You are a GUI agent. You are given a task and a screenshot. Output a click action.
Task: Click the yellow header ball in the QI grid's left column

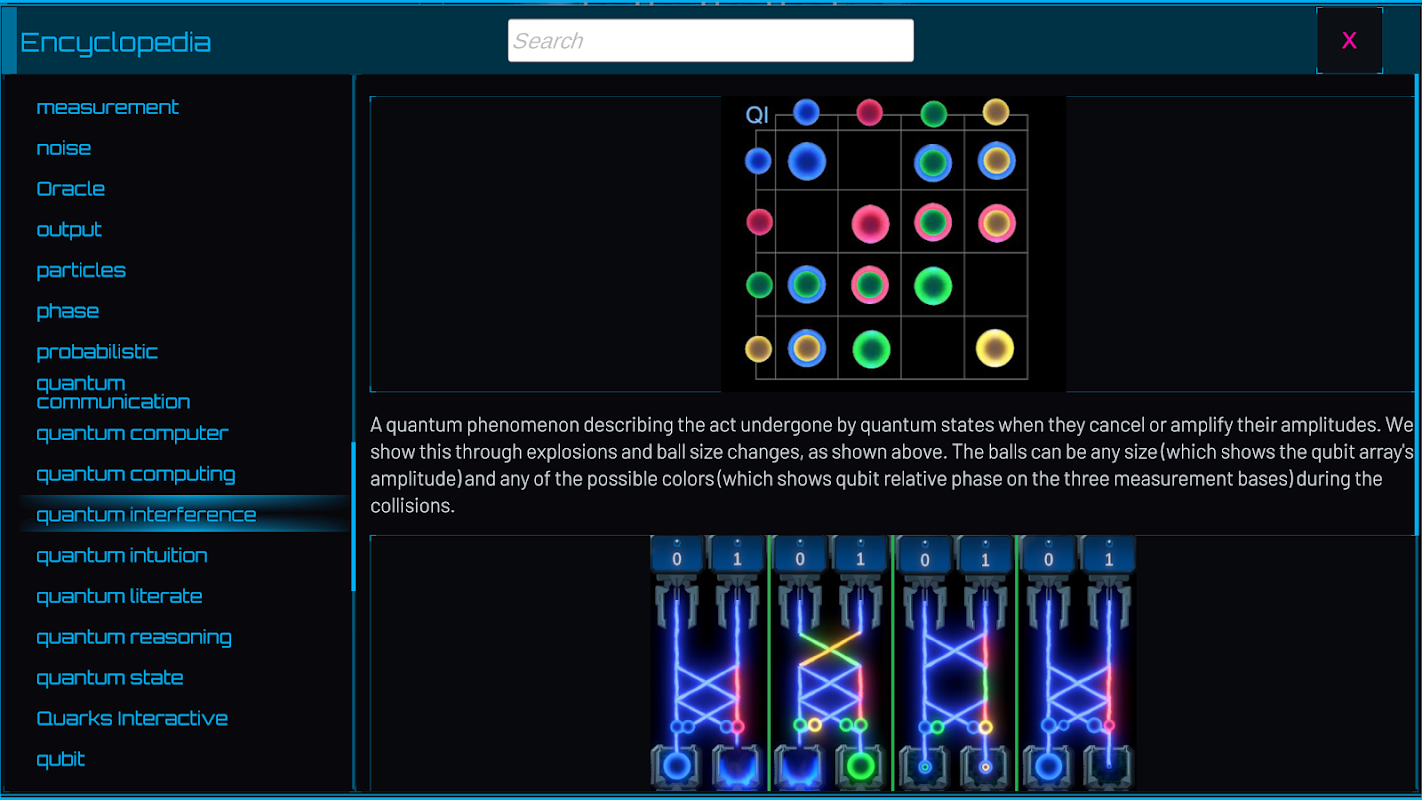coord(759,349)
